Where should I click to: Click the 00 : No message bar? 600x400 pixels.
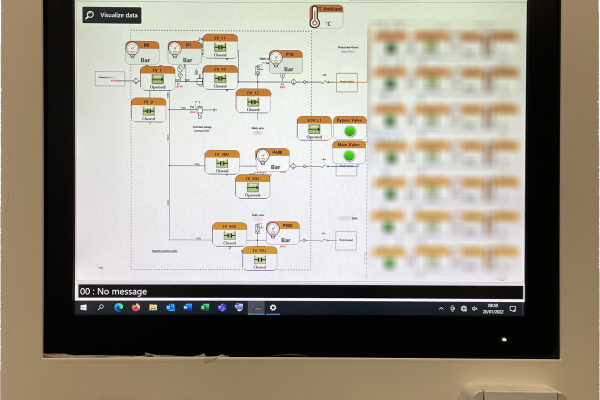[300, 292]
